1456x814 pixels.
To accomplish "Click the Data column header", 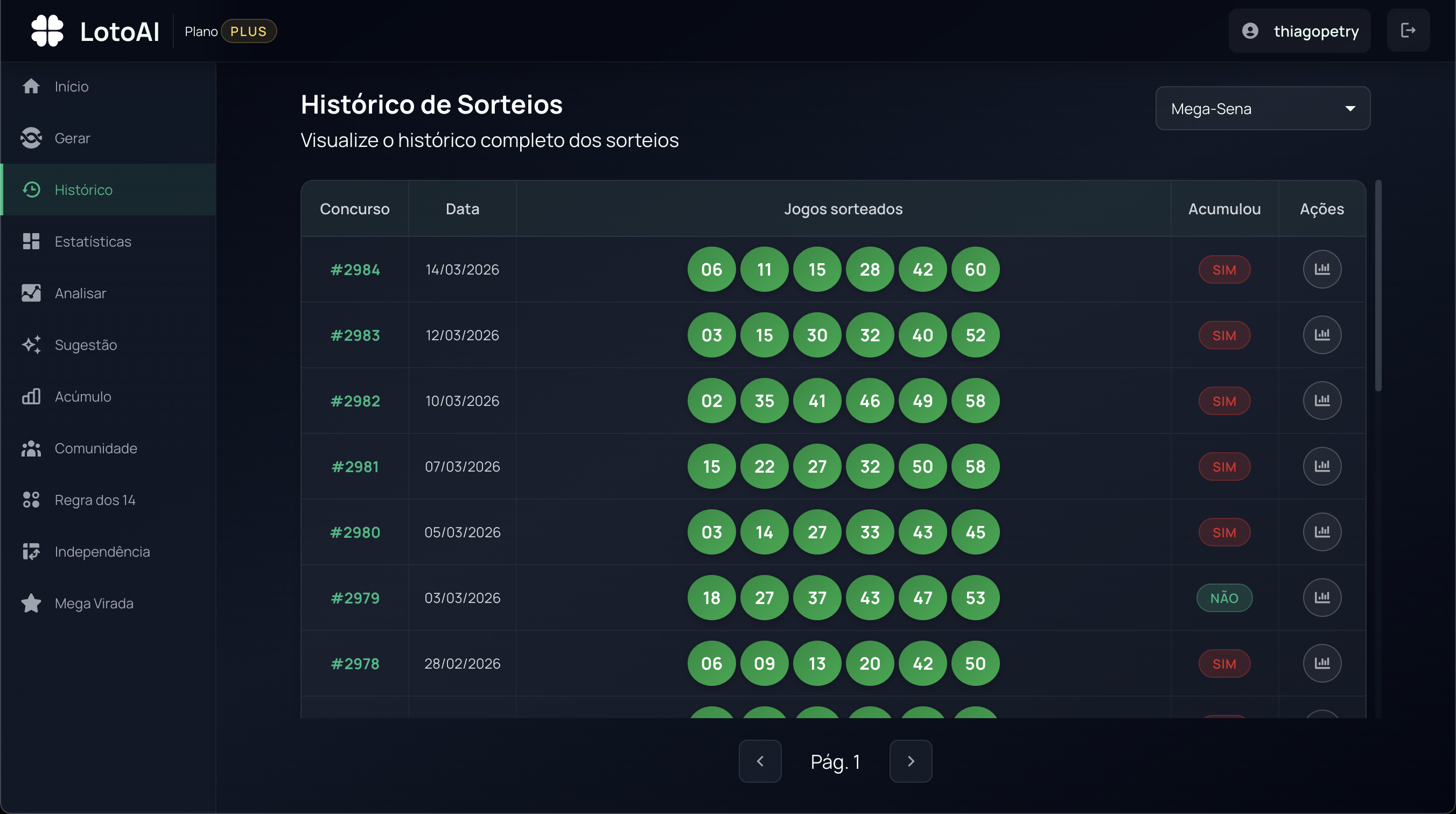I will click(463, 208).
